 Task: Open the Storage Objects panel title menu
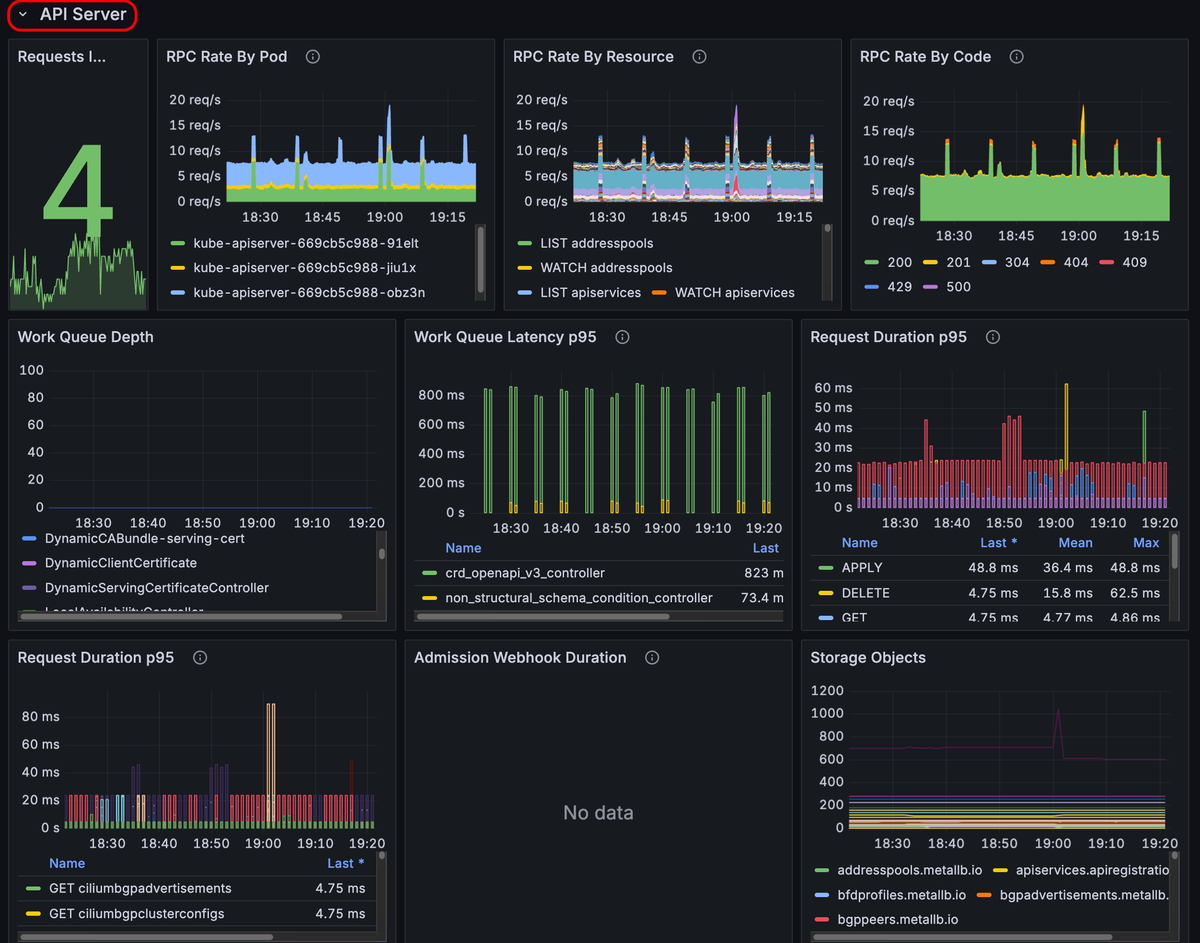[x=867, y=657]
